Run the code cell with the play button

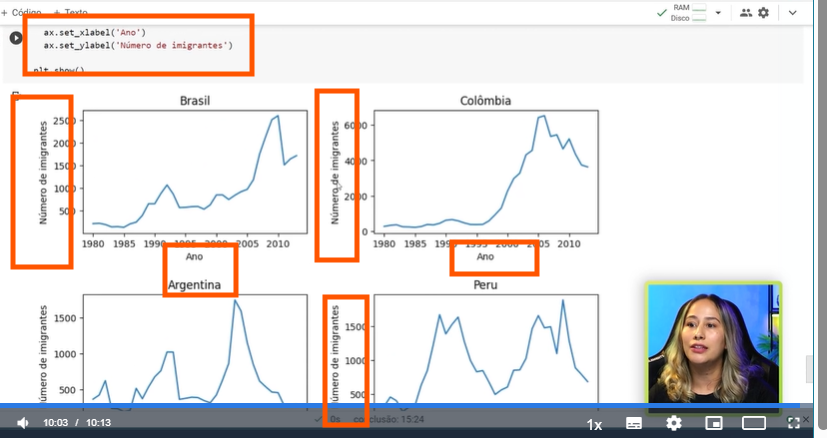(16, 38)
